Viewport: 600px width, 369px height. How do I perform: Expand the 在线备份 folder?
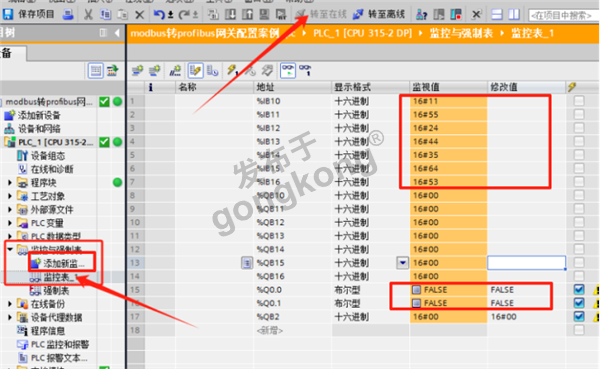click(x=10, y=304)
